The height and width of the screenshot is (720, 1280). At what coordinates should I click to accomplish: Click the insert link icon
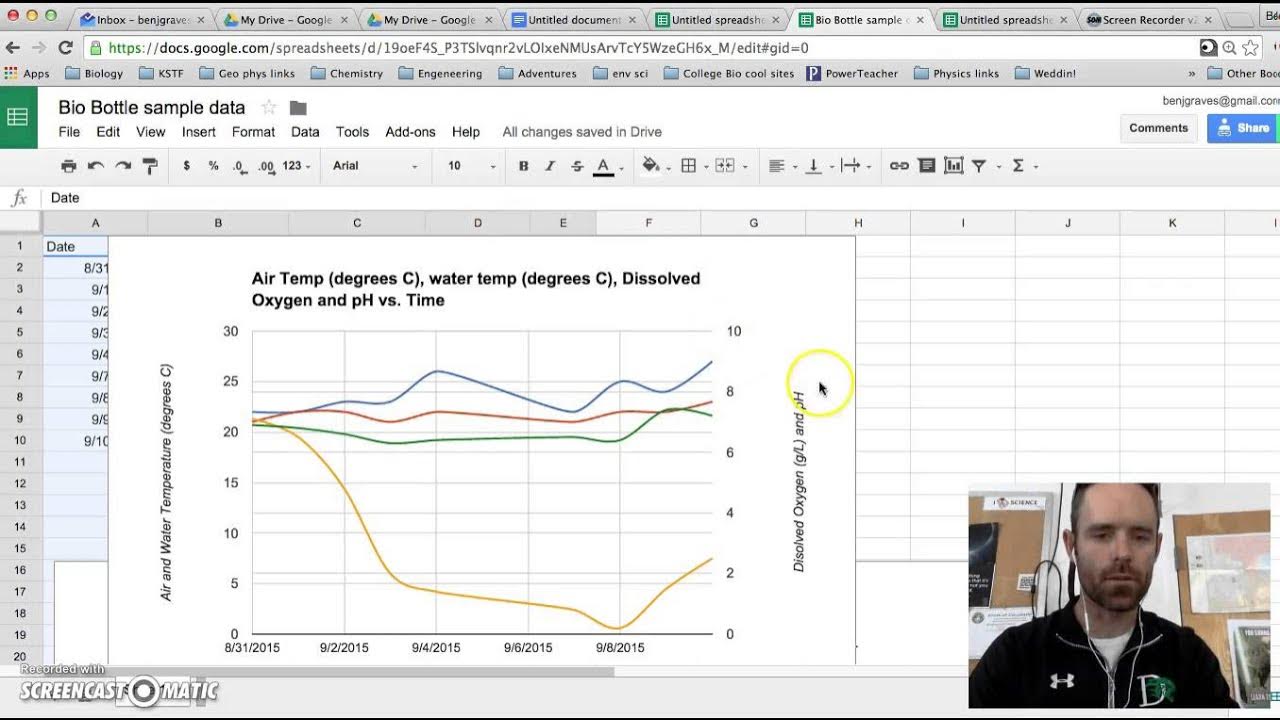click(899, 166)
